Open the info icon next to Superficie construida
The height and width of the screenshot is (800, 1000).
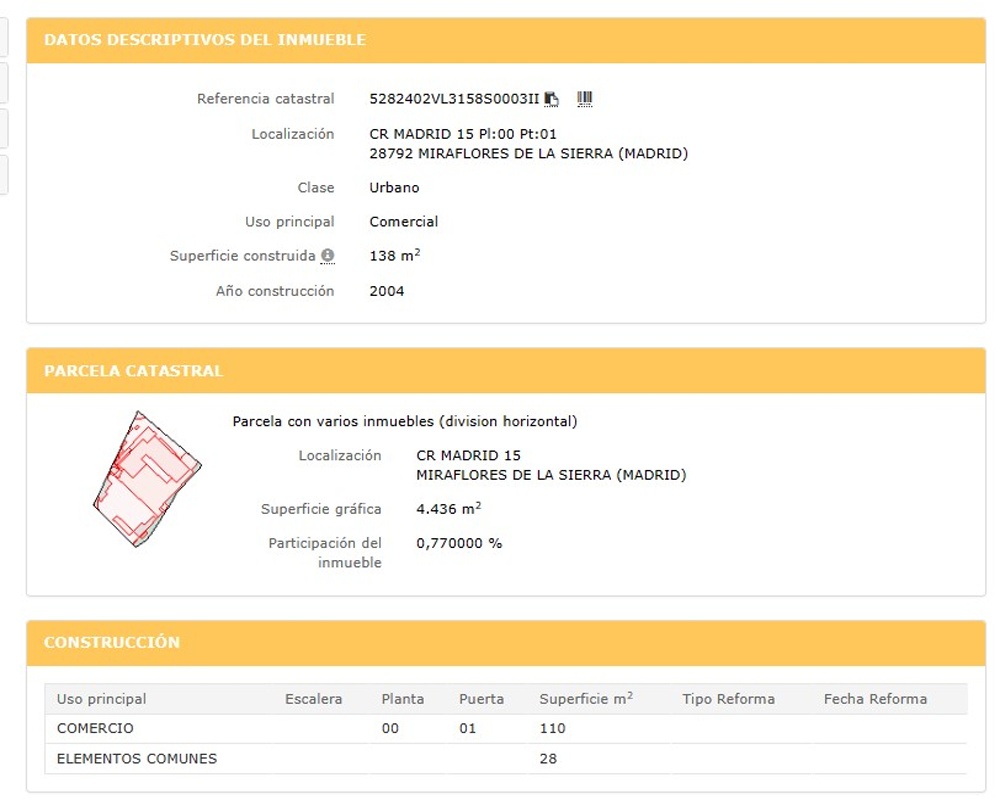tap(327, 256)
